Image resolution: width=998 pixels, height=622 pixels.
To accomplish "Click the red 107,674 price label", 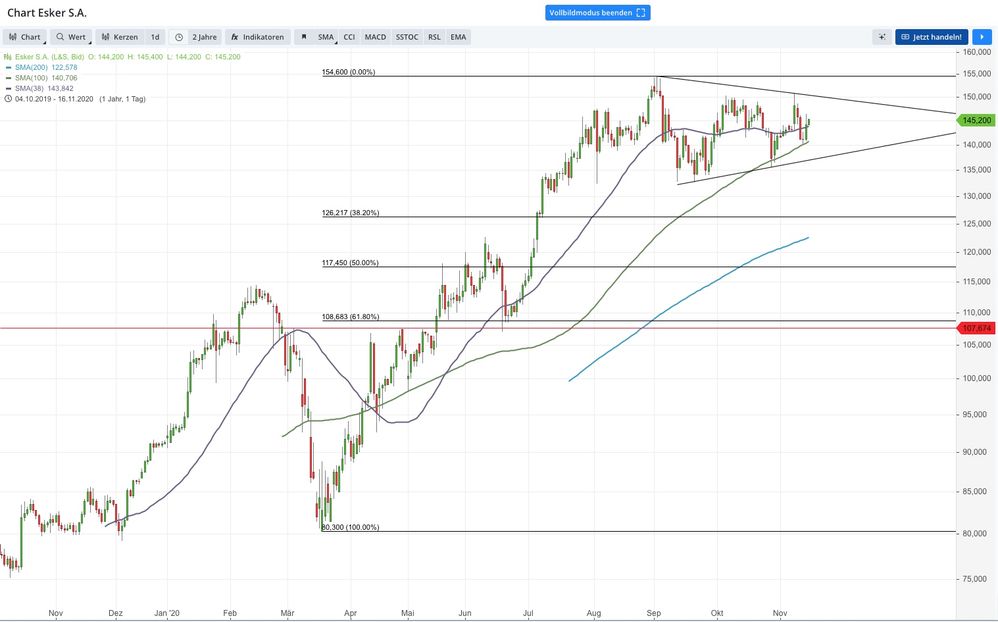I will [x=975, y=328].
